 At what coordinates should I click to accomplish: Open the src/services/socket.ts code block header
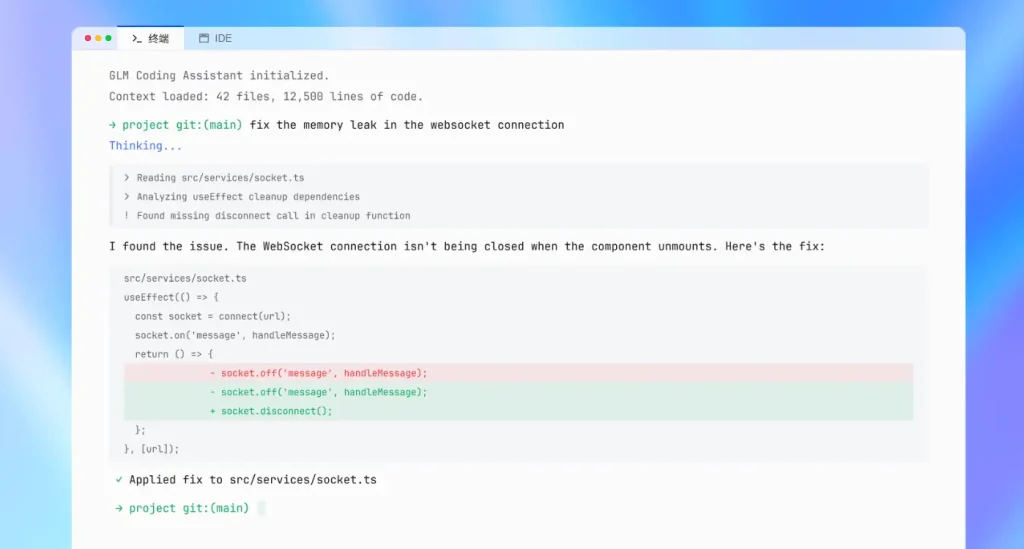[185, 278]
